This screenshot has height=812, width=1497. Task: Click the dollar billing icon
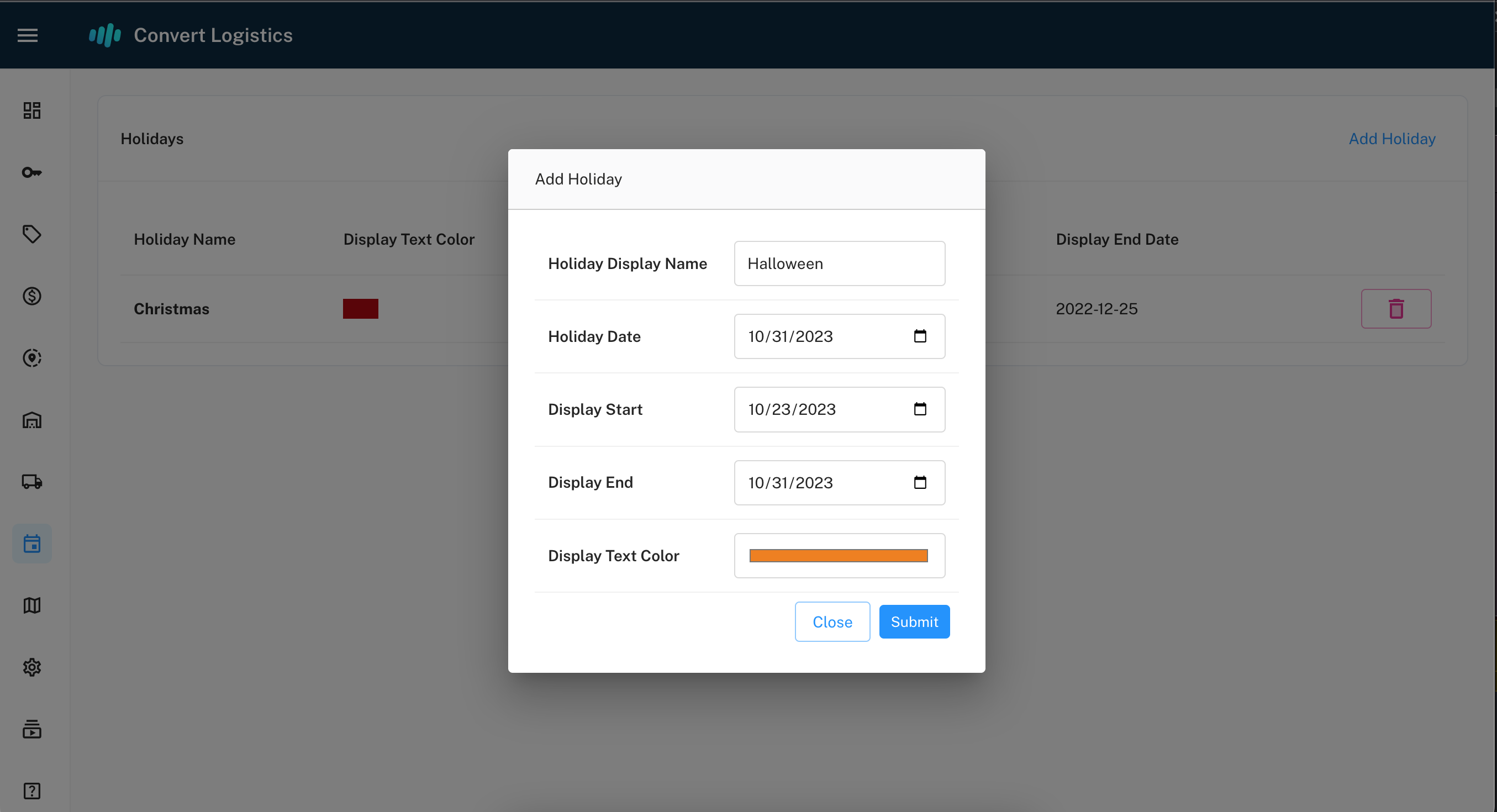(x=32, y=296)
